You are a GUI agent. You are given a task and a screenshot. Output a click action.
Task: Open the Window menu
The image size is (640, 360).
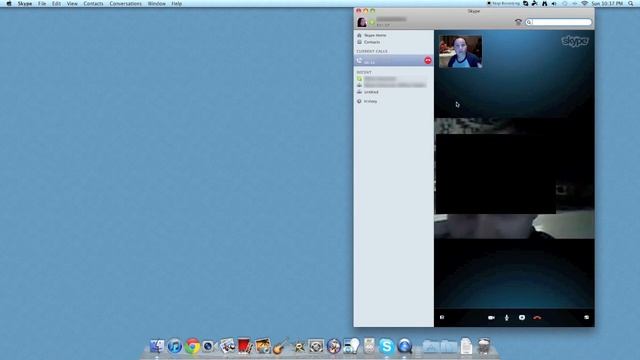click(x=157, y=4)
